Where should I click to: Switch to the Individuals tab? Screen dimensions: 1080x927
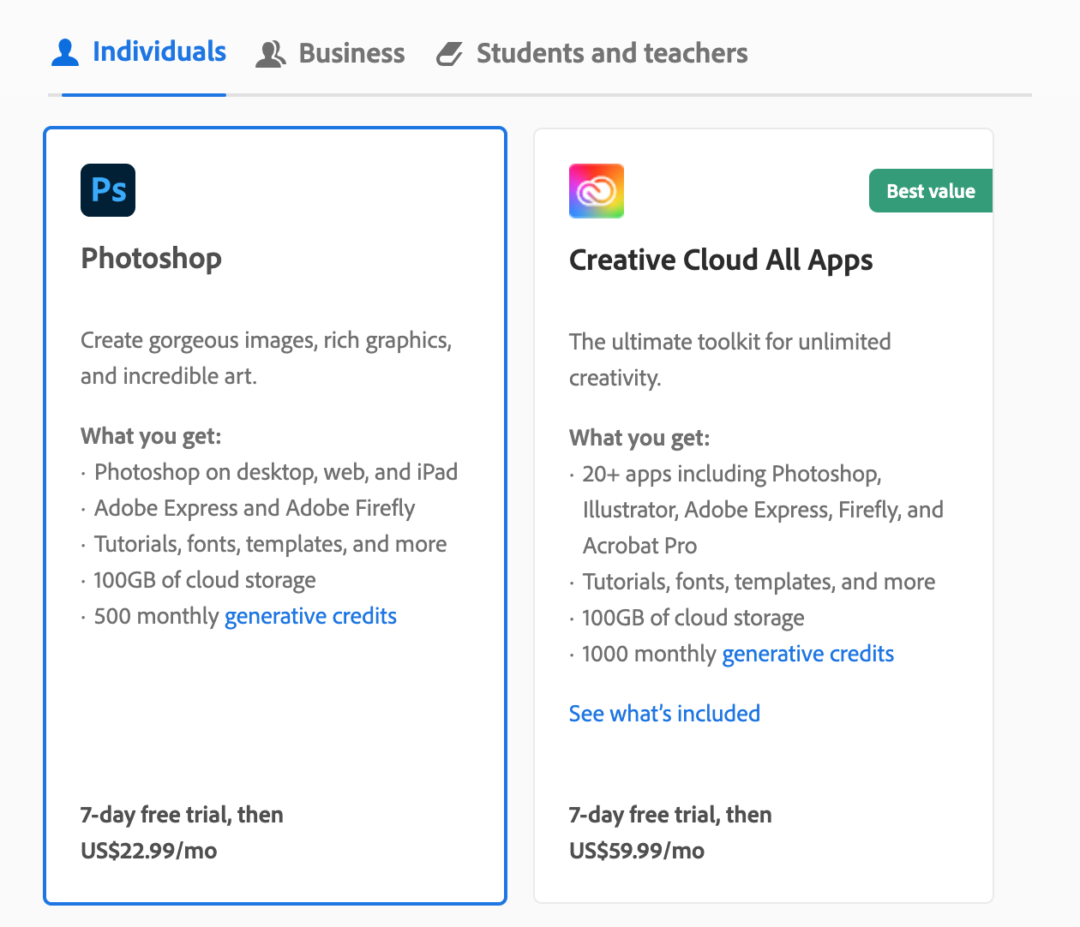[138, 52]
